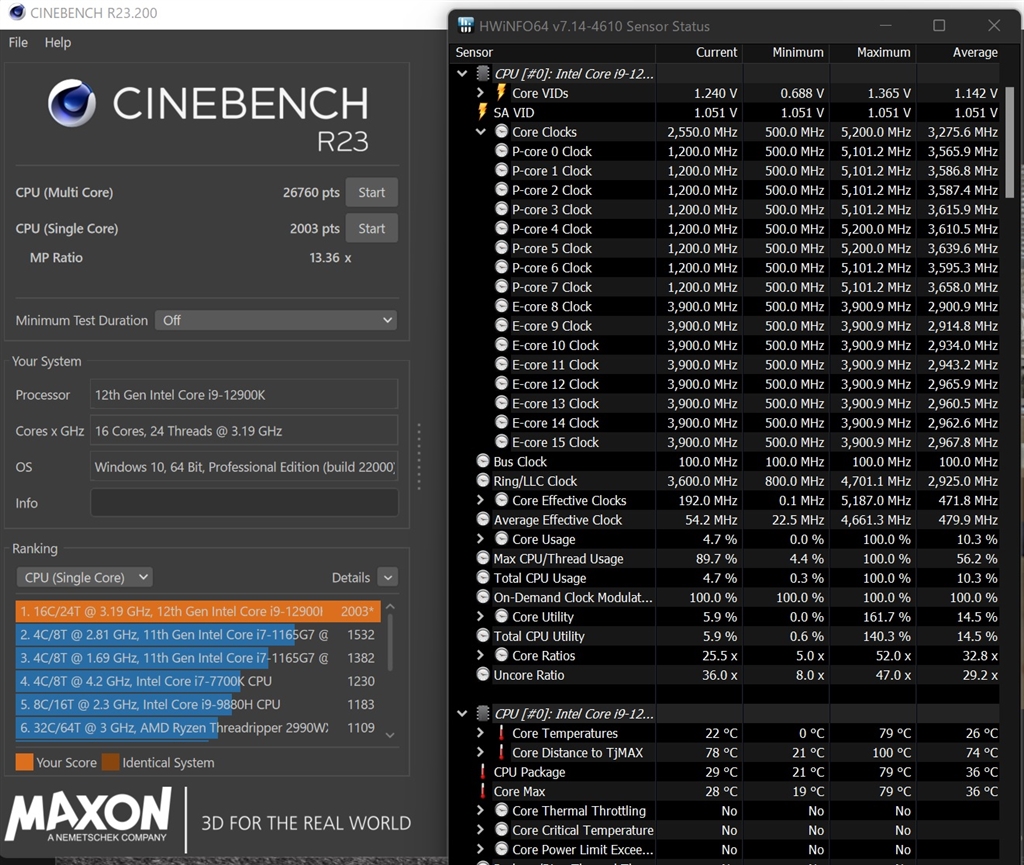Click the Max CPU/Thread Usage icon
The height and width of the screenshot is (865, 1024).
483,558
